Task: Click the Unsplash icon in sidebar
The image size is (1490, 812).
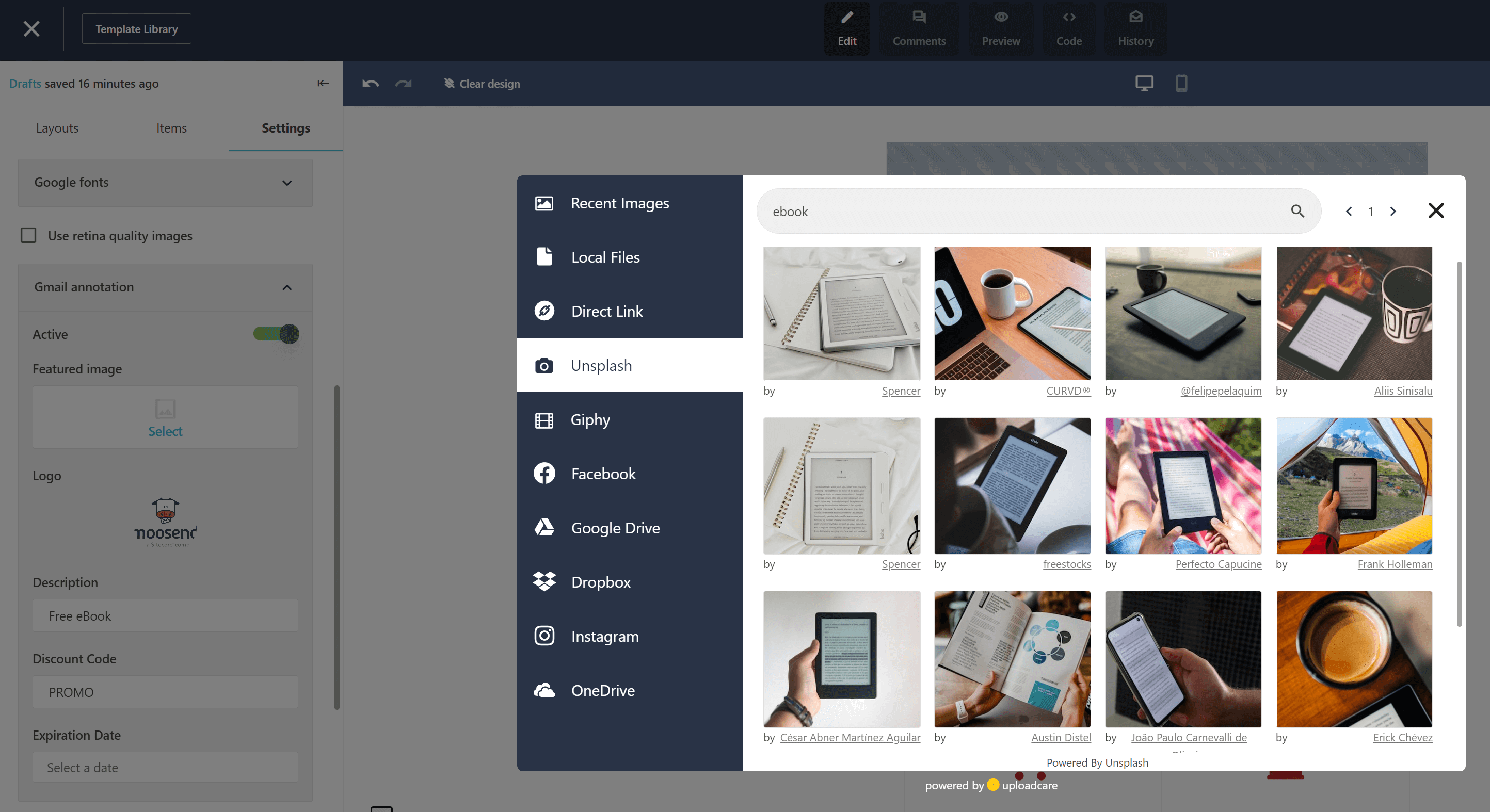Action: tap(543, 365)
